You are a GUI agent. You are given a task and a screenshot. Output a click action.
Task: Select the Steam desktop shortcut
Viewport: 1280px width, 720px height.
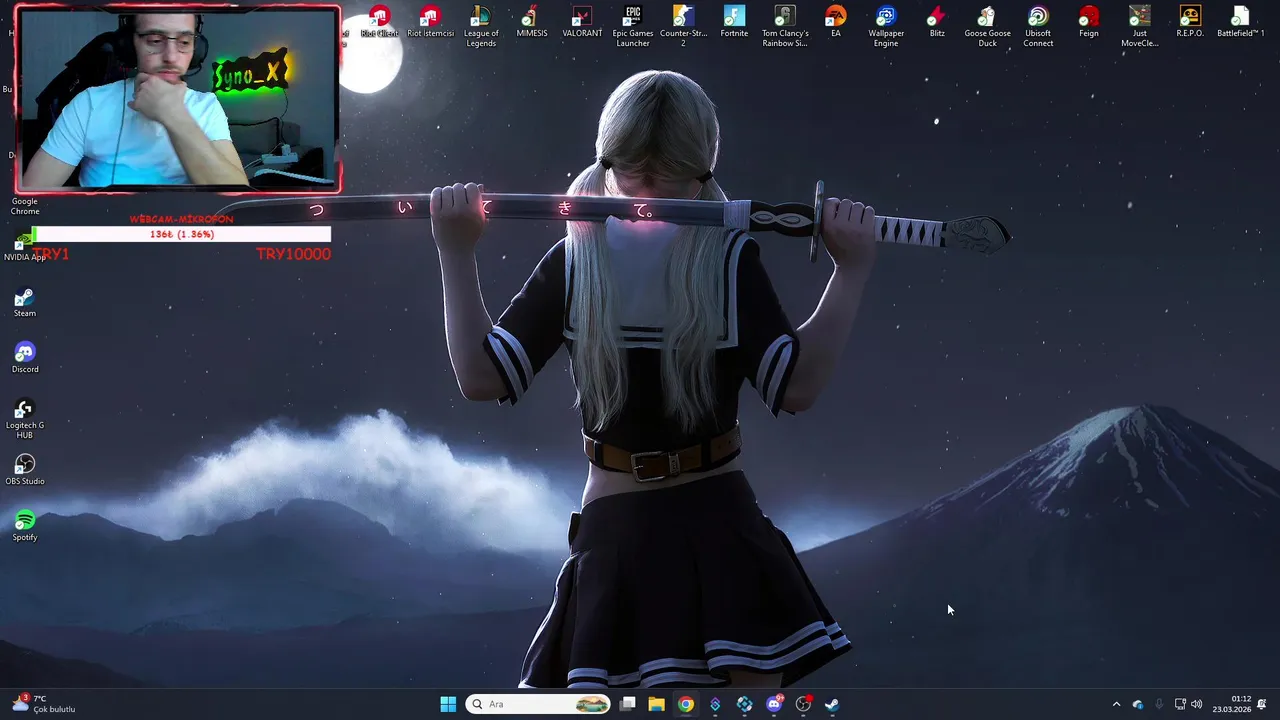[25, 302]
